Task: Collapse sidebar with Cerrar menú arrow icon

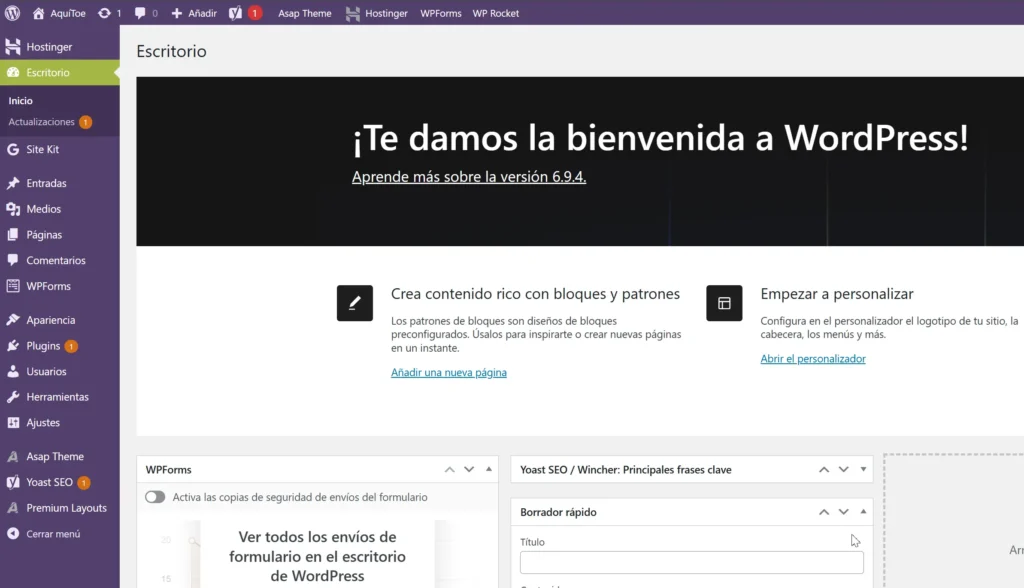Action: 13,534
